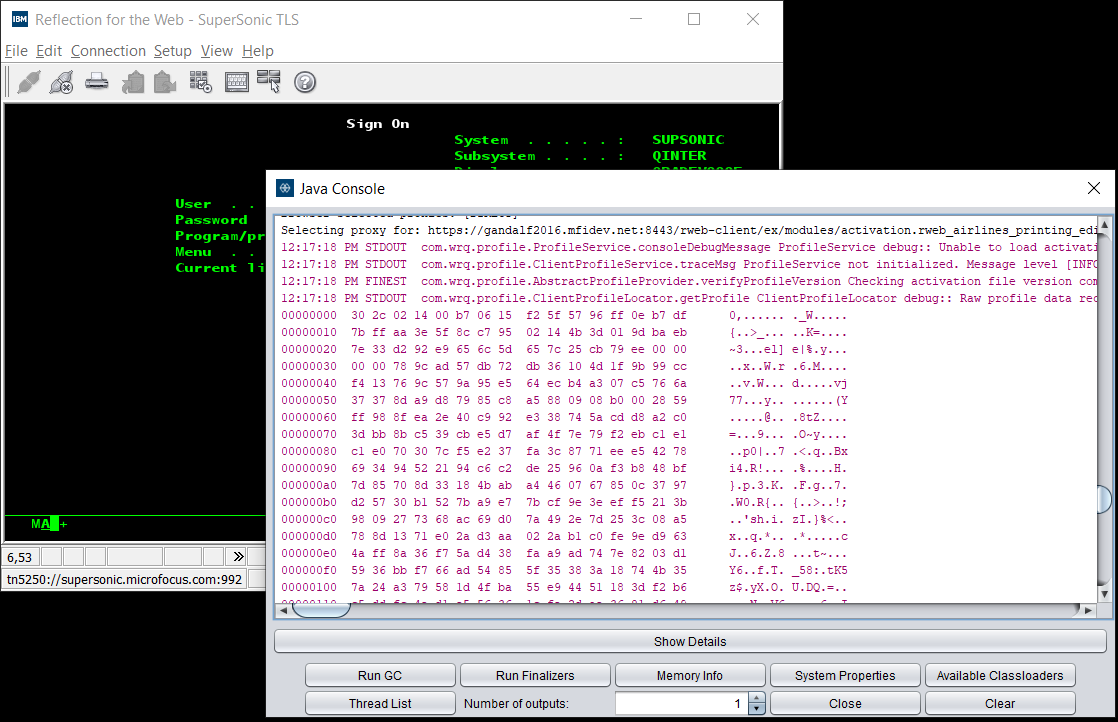
Task: Click the Thread List button
Action: click(380, 703)
